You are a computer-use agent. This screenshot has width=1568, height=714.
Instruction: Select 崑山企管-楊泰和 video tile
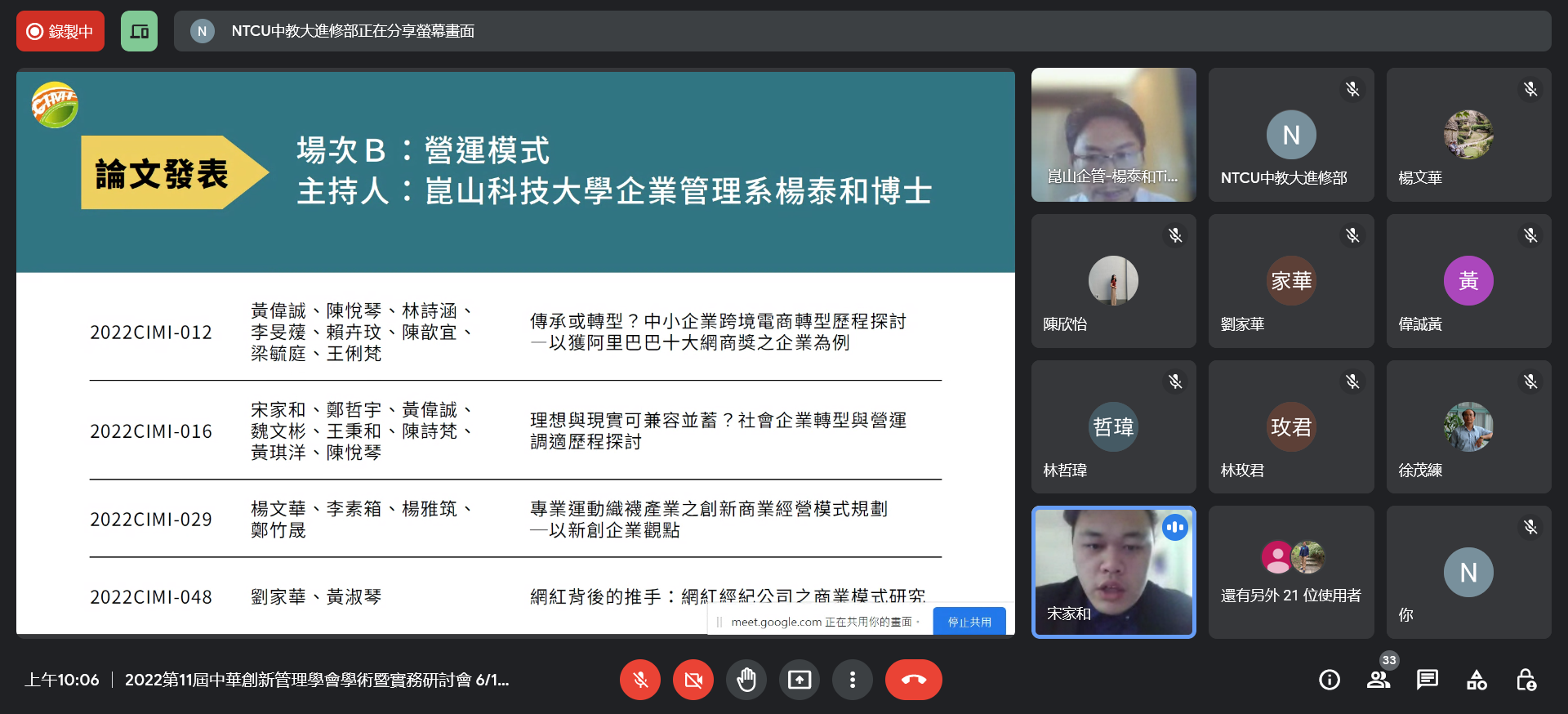(x=1113, y=135)
